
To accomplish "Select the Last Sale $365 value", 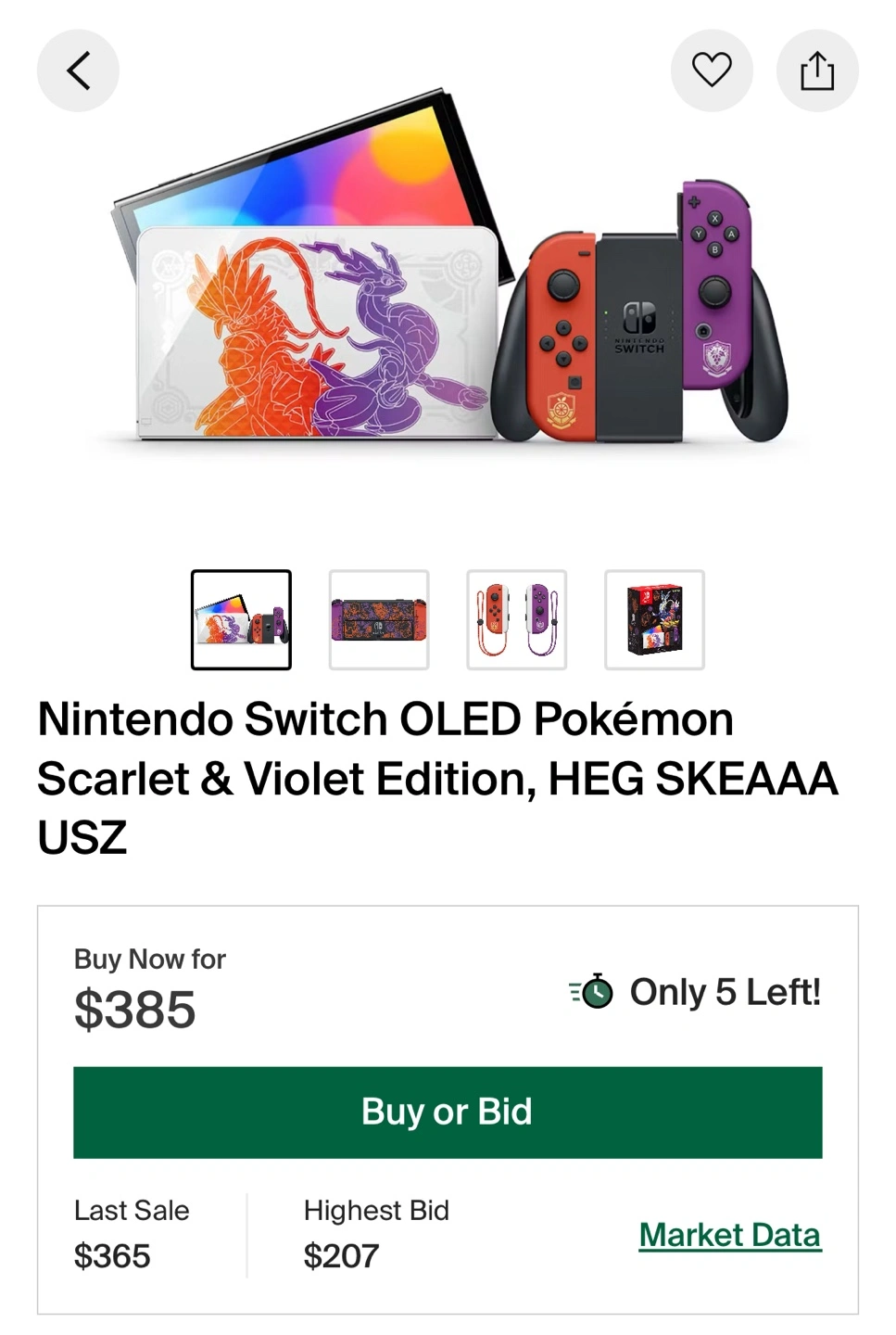I will (112, 1256).
